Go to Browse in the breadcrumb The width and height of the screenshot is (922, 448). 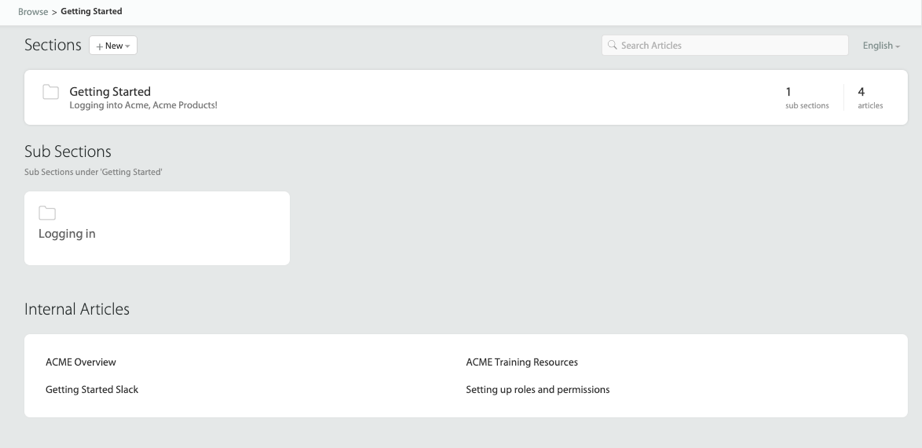point(33,12)
